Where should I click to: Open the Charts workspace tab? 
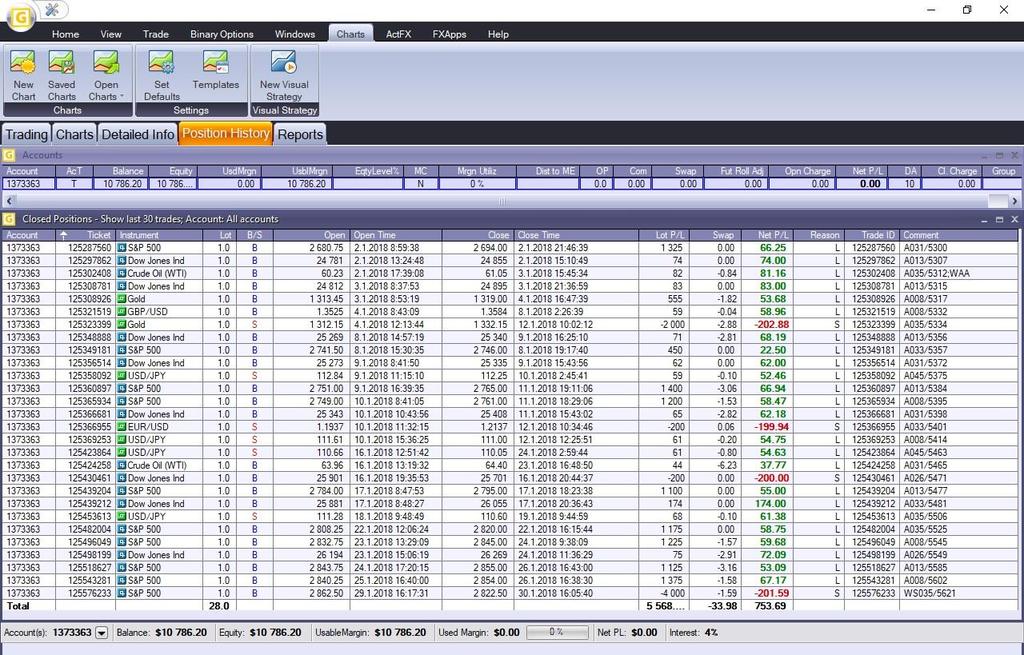pos(74,135)
